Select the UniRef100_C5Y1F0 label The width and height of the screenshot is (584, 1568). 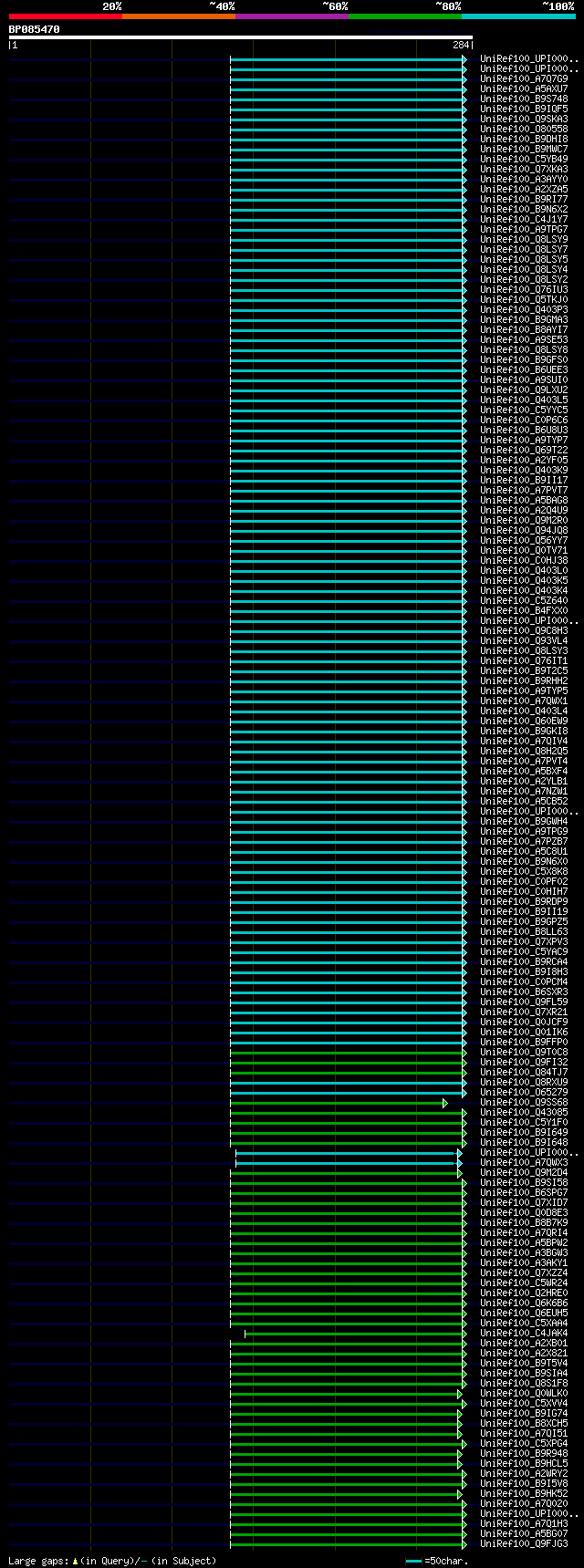pyautogui.click(x=524, y=1123)
